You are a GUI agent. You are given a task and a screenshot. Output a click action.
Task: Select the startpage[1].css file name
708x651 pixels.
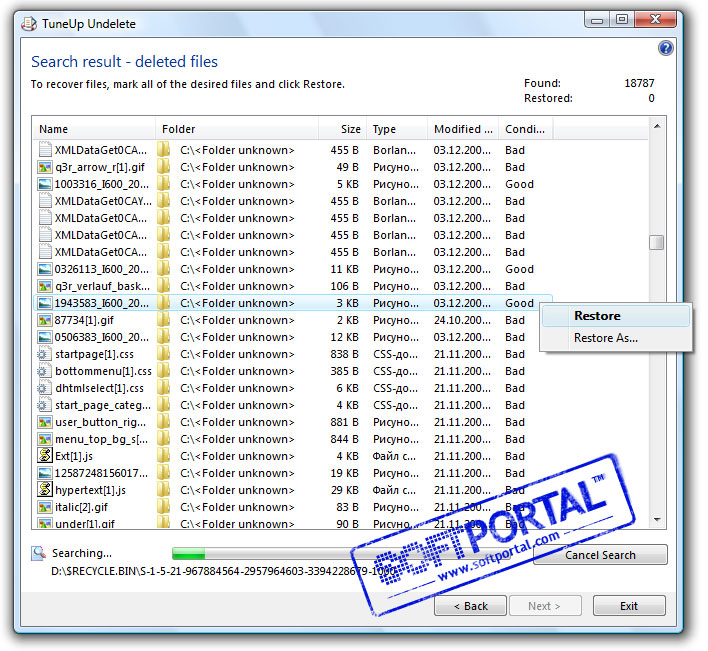coord(94,354)
